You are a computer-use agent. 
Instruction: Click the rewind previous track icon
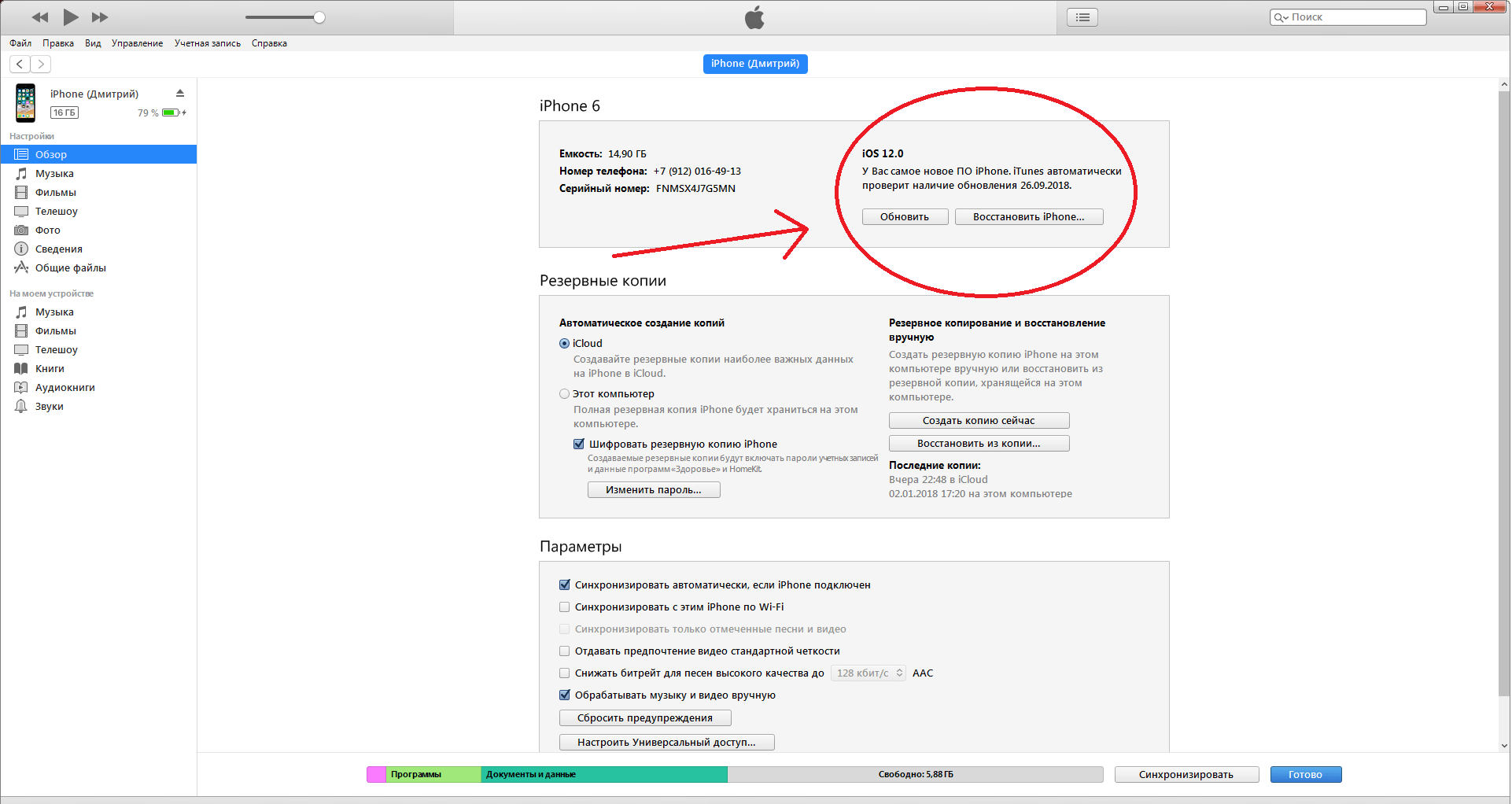click(40, 17)
